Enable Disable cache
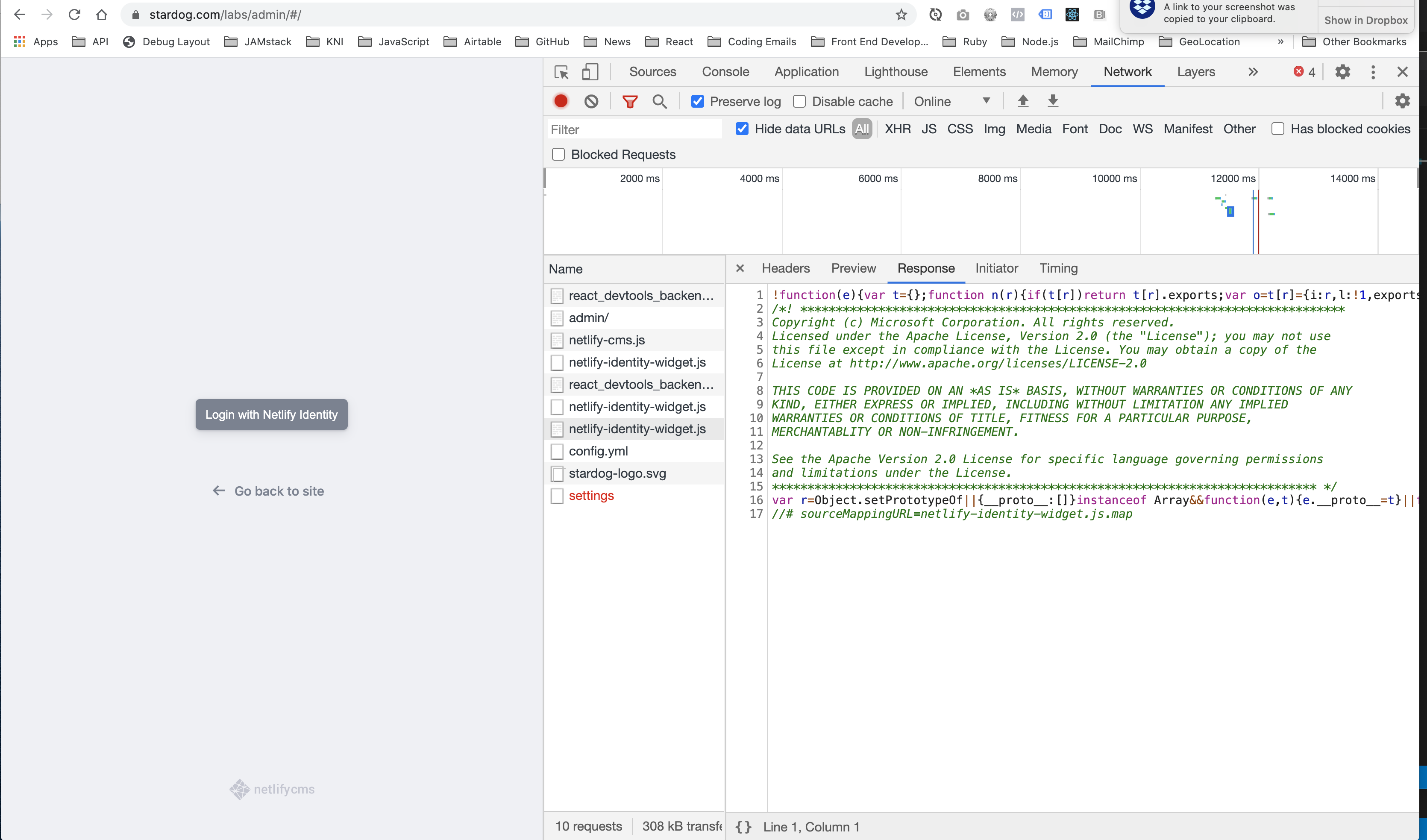1427x840 pixels. point(799,101)
